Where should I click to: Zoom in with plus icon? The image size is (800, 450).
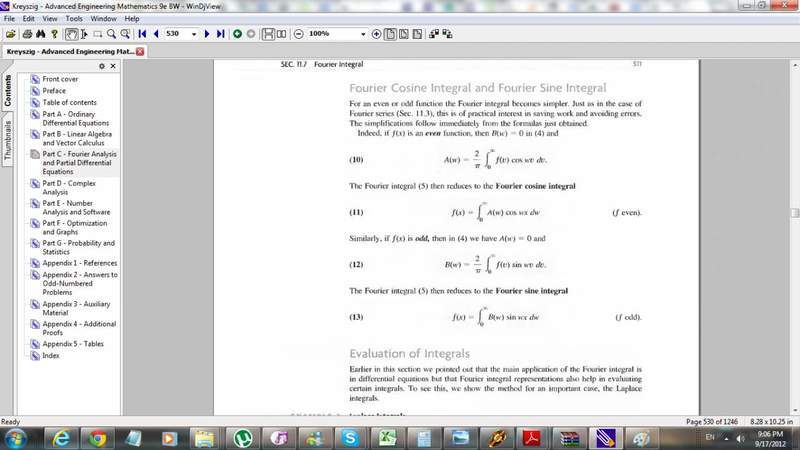click(377, 34)
